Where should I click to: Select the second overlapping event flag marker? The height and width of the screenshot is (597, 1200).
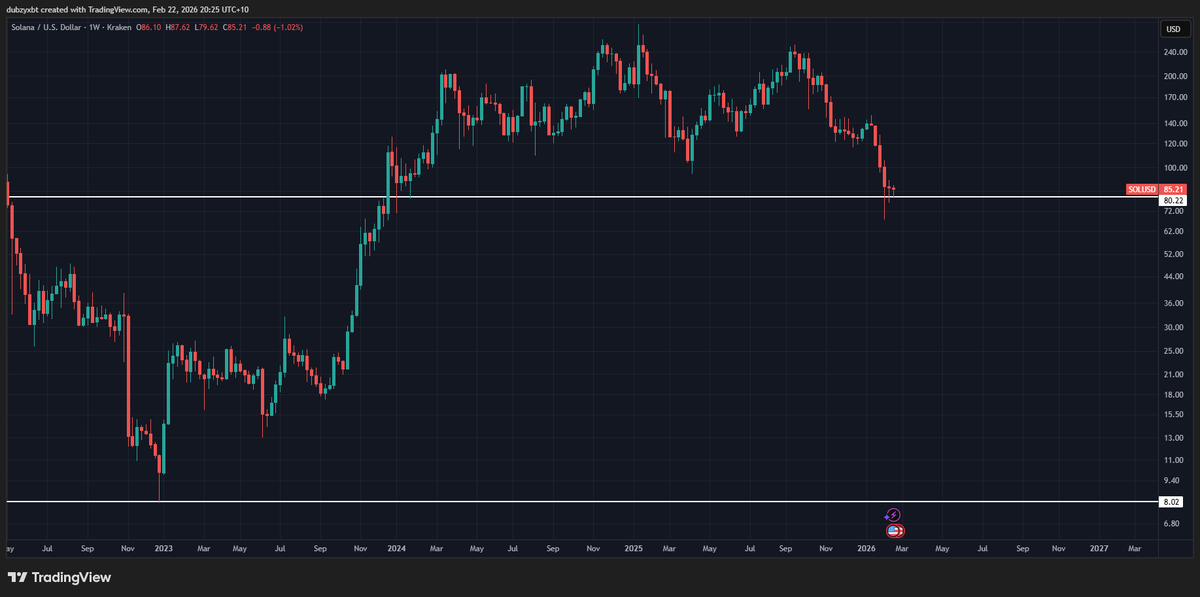[x=900, y=530]
